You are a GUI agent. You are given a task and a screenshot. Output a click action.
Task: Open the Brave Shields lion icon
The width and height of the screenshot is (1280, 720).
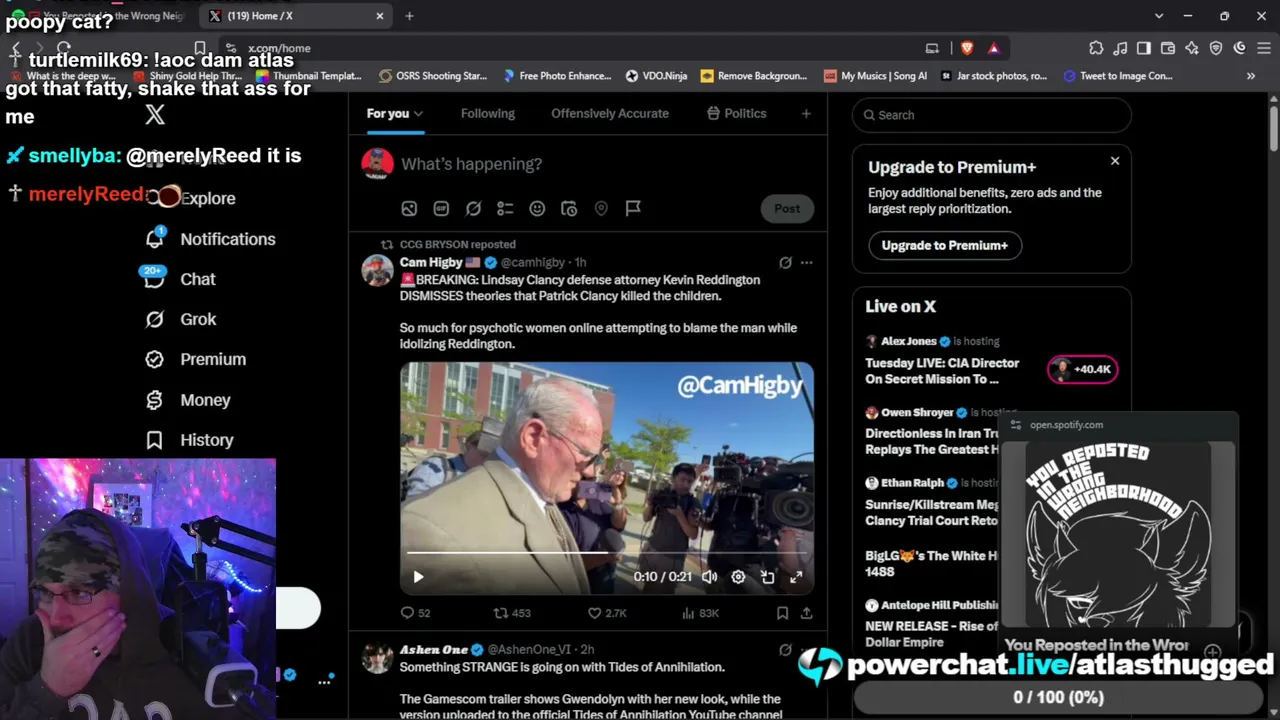pos(967,48)
